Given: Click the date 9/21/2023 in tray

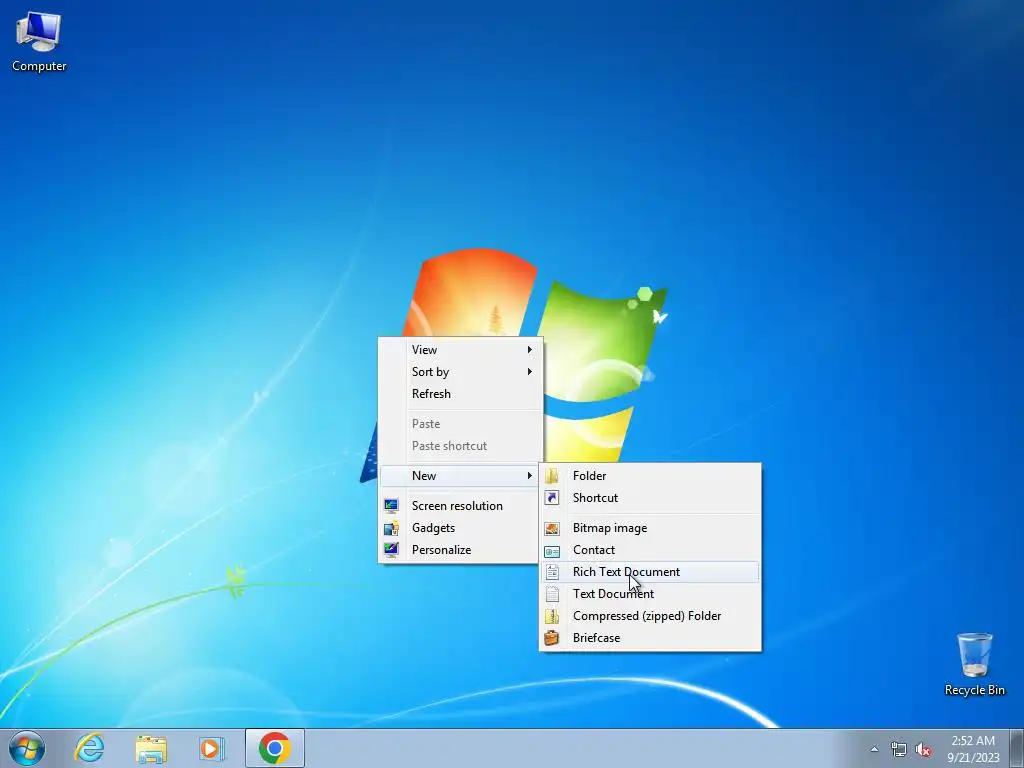Looking at the screenshot, I should 973,758.
